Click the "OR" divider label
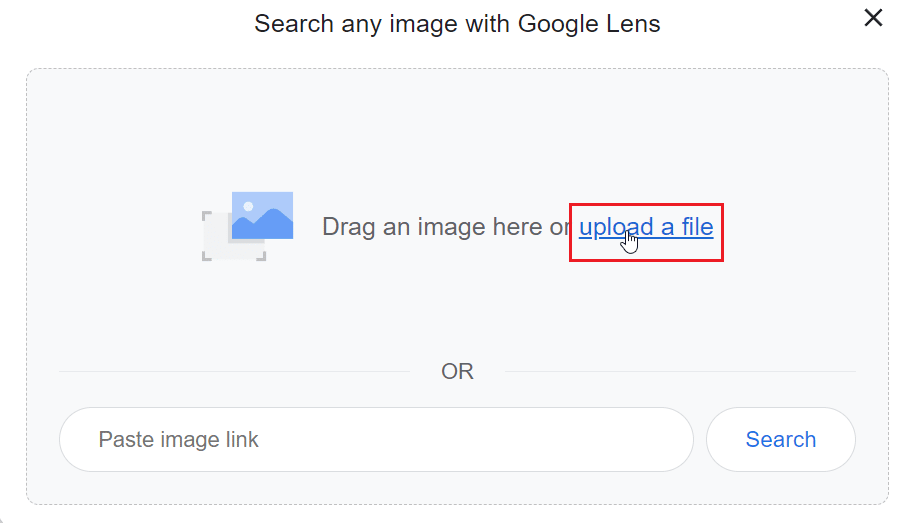This screenshot has width=911, height=523. pyautogui.click(x=457, y=372)
